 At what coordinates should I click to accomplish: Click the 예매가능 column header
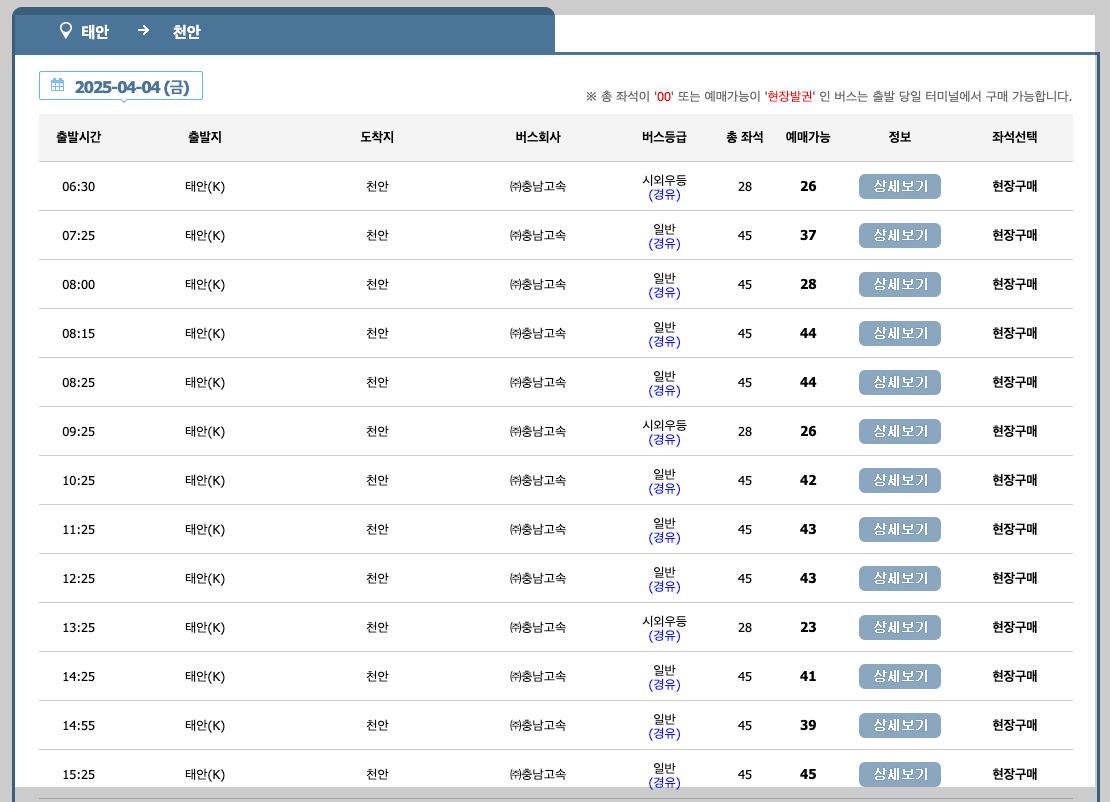tap(808, 137)
